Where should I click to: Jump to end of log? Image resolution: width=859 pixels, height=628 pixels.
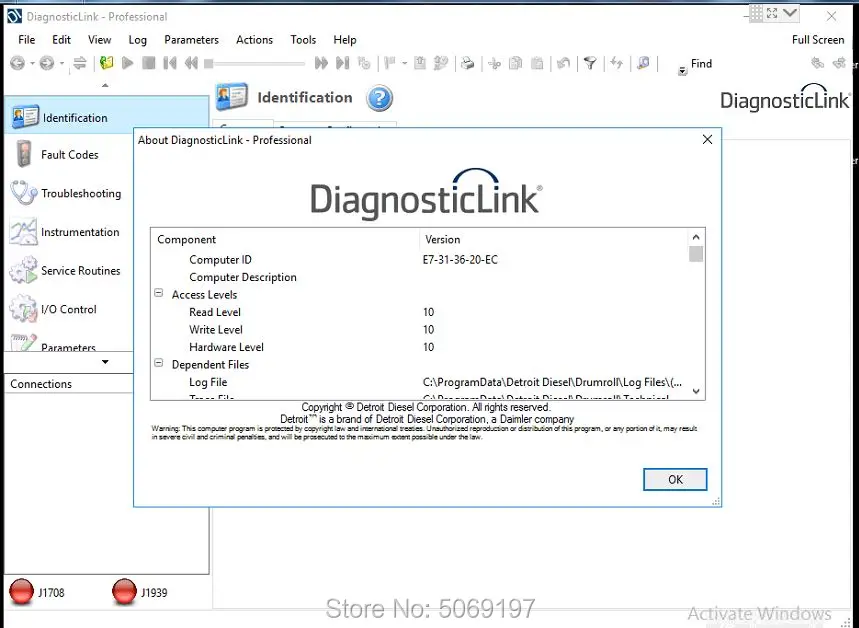tap(342, 63)
